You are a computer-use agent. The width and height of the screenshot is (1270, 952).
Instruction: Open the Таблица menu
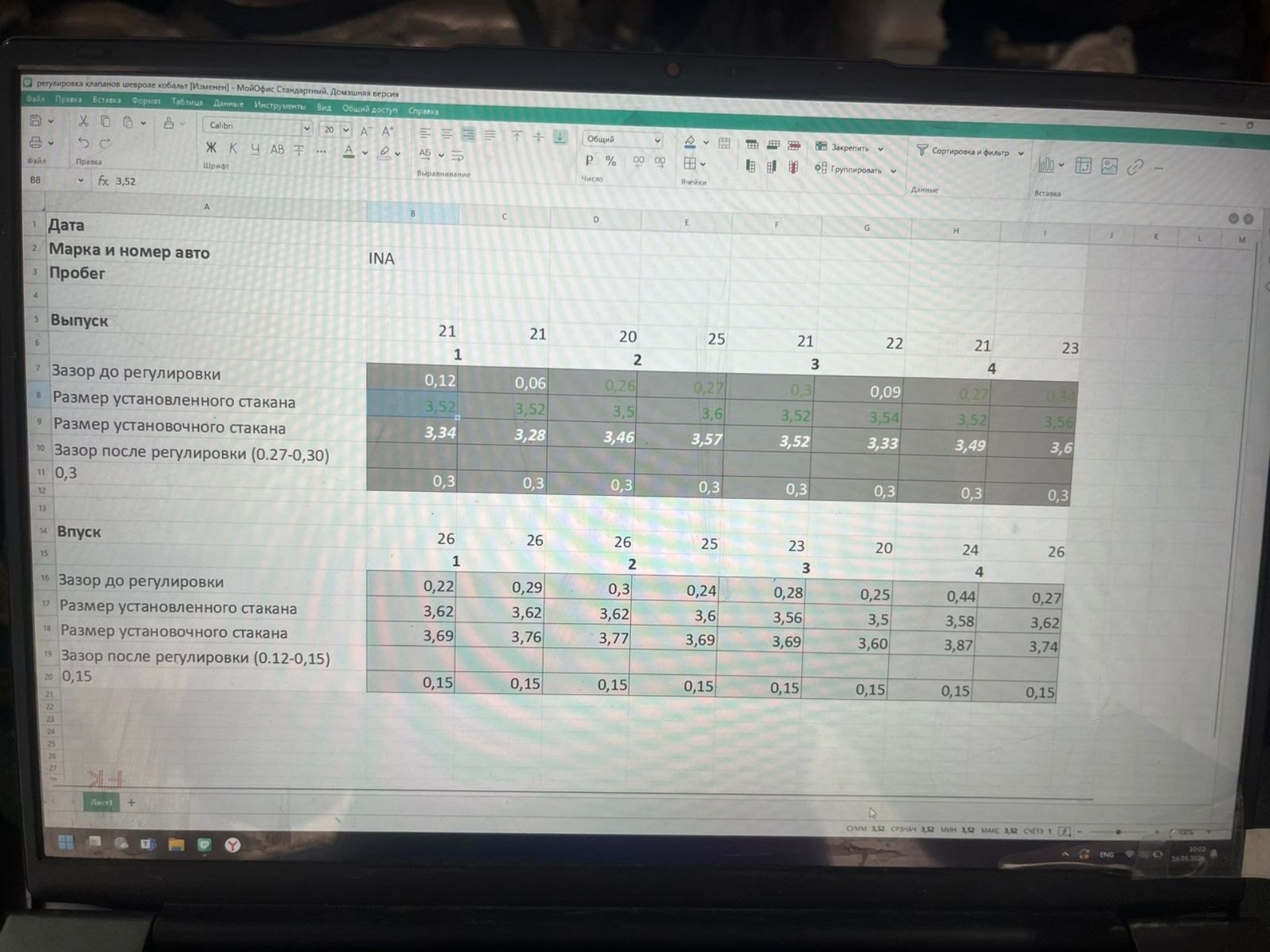[x=187, y=102]
